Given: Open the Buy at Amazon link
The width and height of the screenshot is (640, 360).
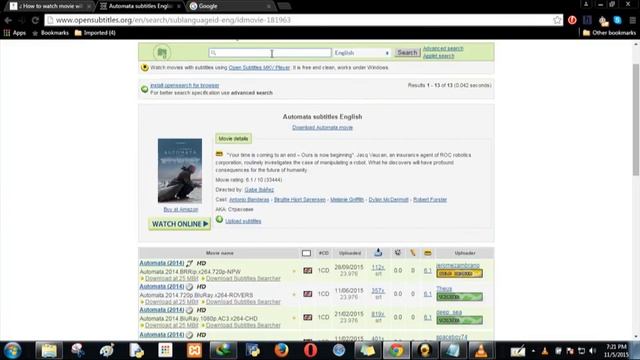Looking at the screenshot, I should pyautogui.click(x=181, y=209).
